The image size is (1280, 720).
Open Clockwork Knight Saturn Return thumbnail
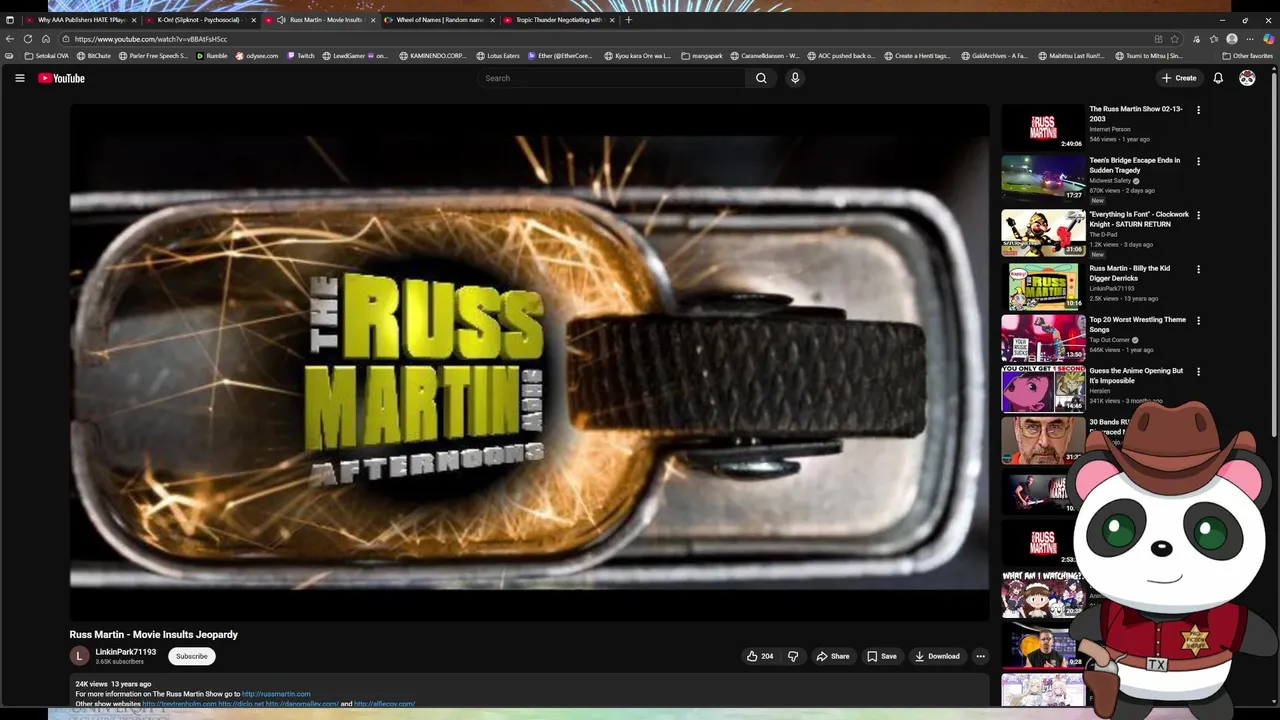tap(1043, 232)
